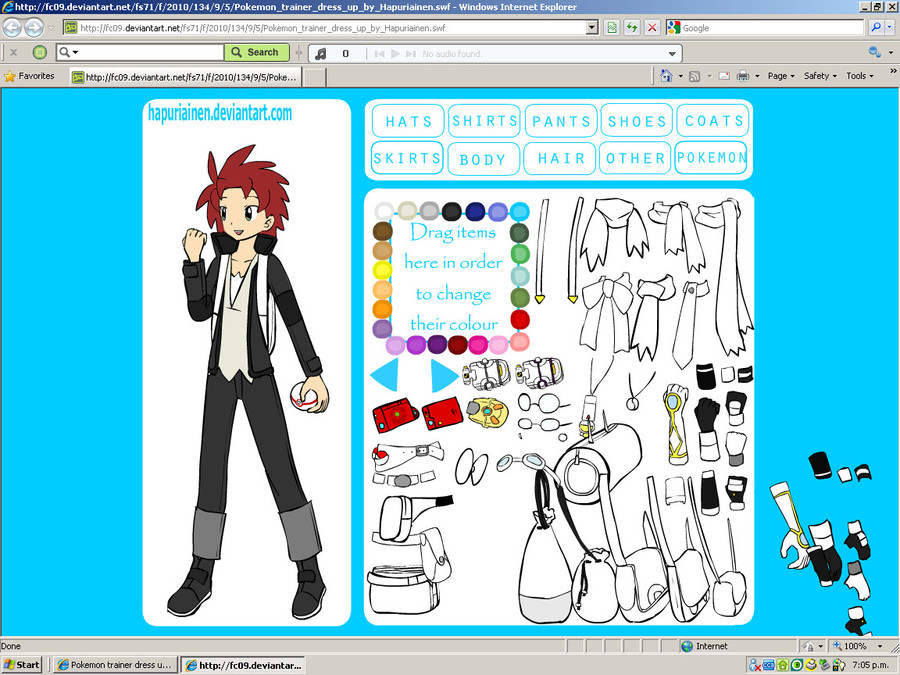The height and width of the screenshot is (675, 900).
Task: Click the Refresh page icon
Action: tap(632, 28)
